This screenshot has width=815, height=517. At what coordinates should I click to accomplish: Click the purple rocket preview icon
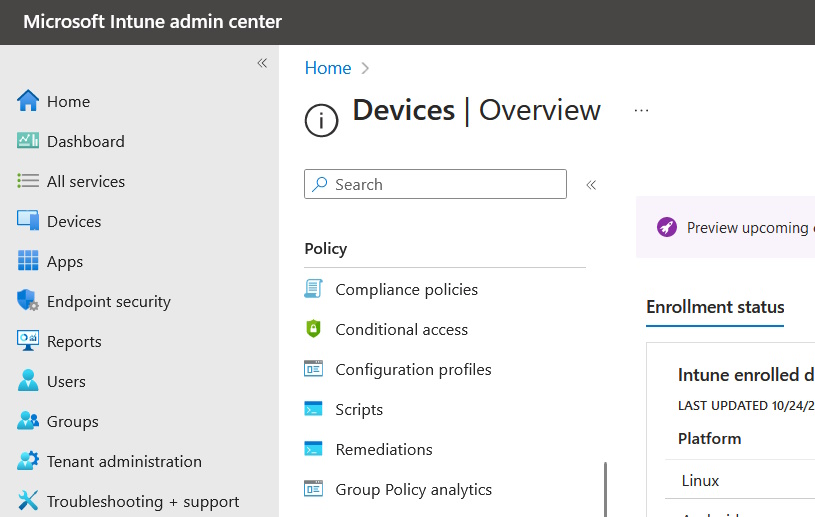[x=667, y=227]
